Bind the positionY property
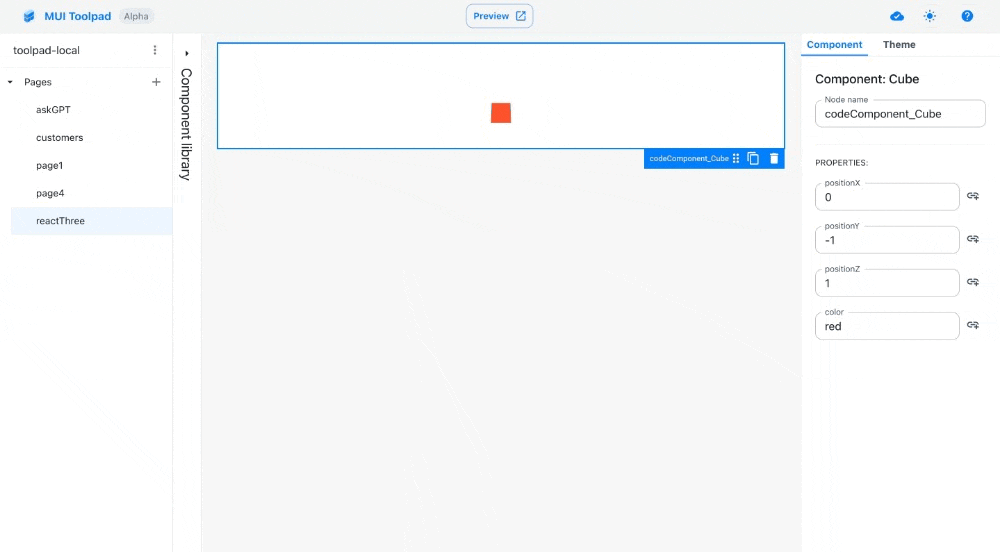Image resolution: width=1000 pixels, height=552 pixels. point(973,240)
